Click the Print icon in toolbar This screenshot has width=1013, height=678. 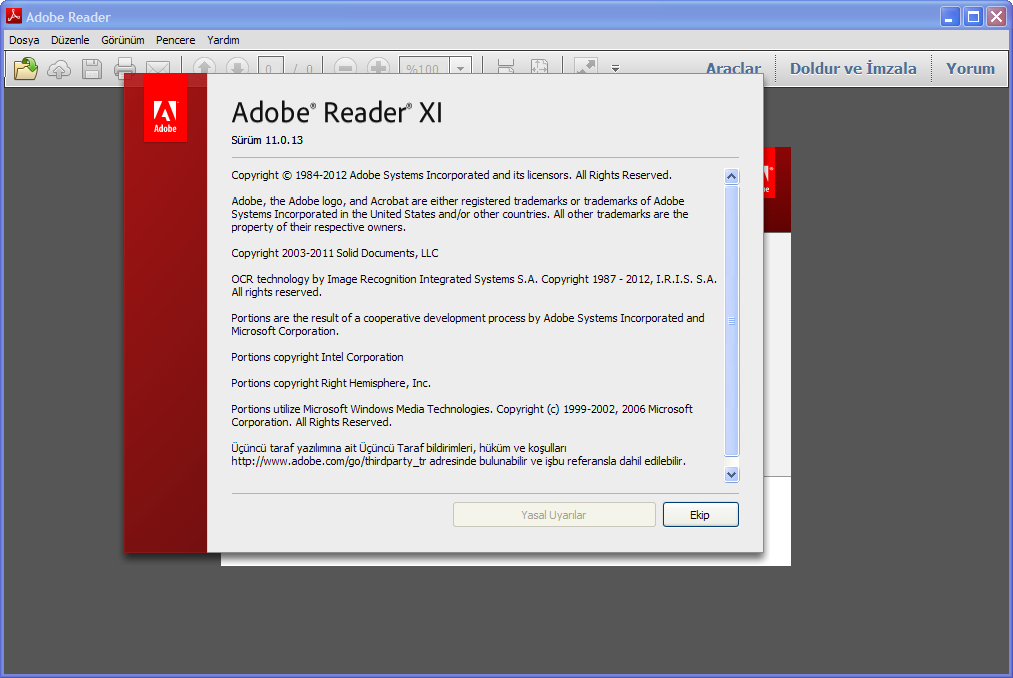(124, 67)
